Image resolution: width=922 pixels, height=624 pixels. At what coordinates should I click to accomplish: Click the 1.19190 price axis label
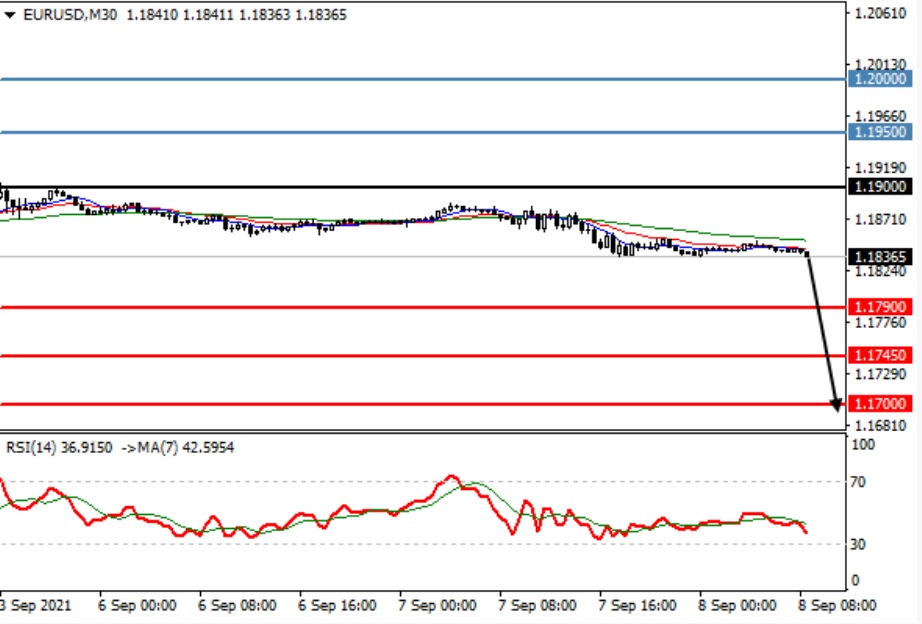(880, 168)
